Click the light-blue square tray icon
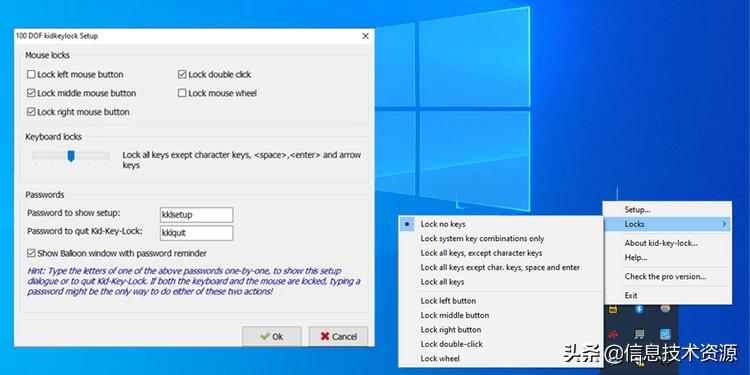The image size is (750, 375). (665, 334)
